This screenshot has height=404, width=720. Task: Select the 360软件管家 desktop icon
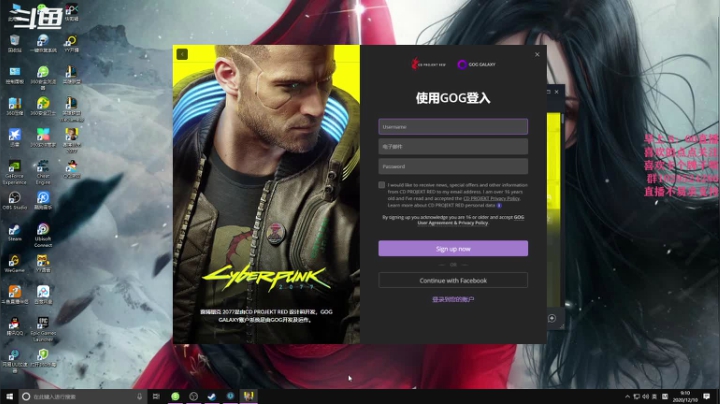tap(43, 137)
